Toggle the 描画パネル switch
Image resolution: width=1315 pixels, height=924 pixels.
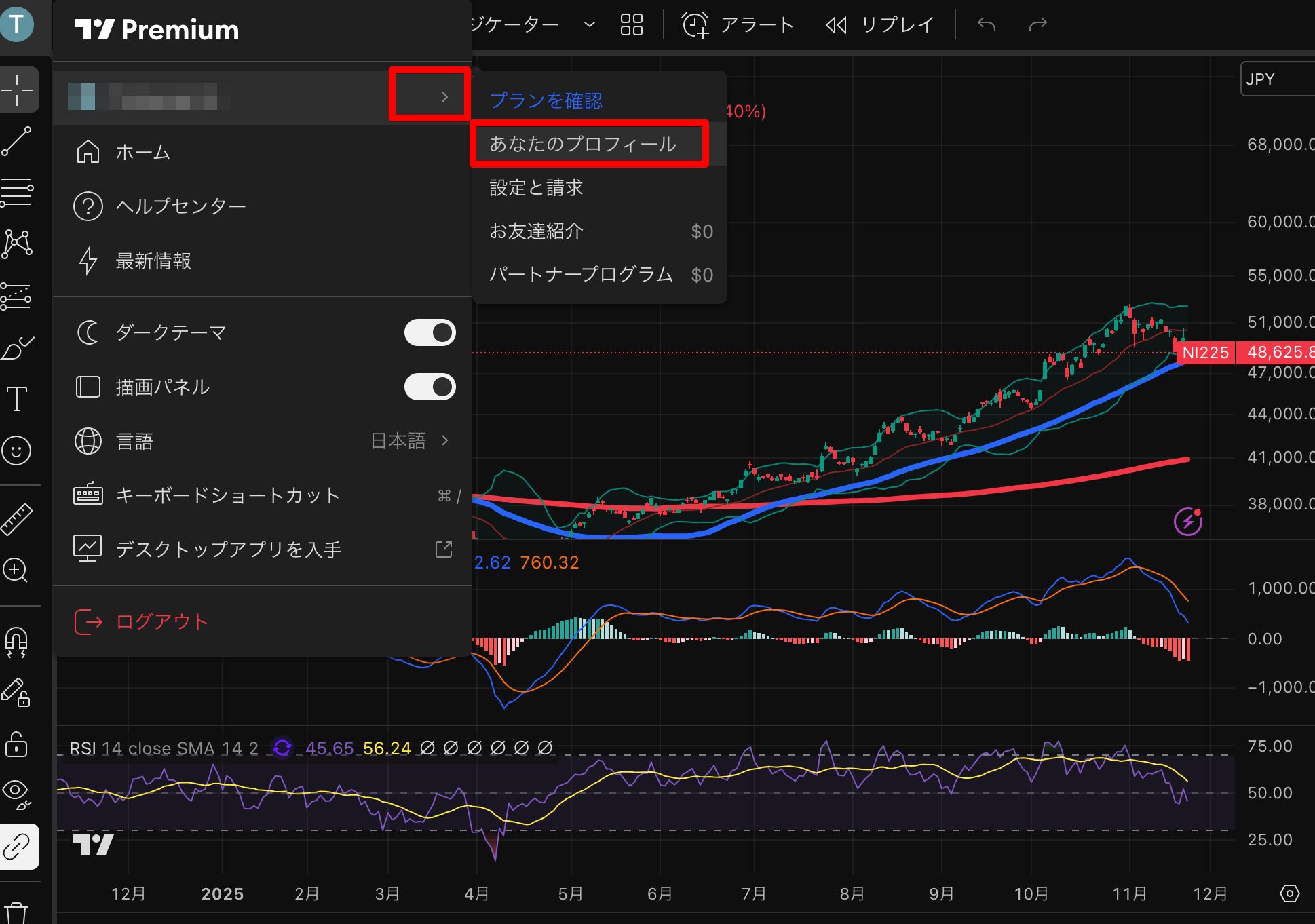pyautogui.click(x=430, y=387)
